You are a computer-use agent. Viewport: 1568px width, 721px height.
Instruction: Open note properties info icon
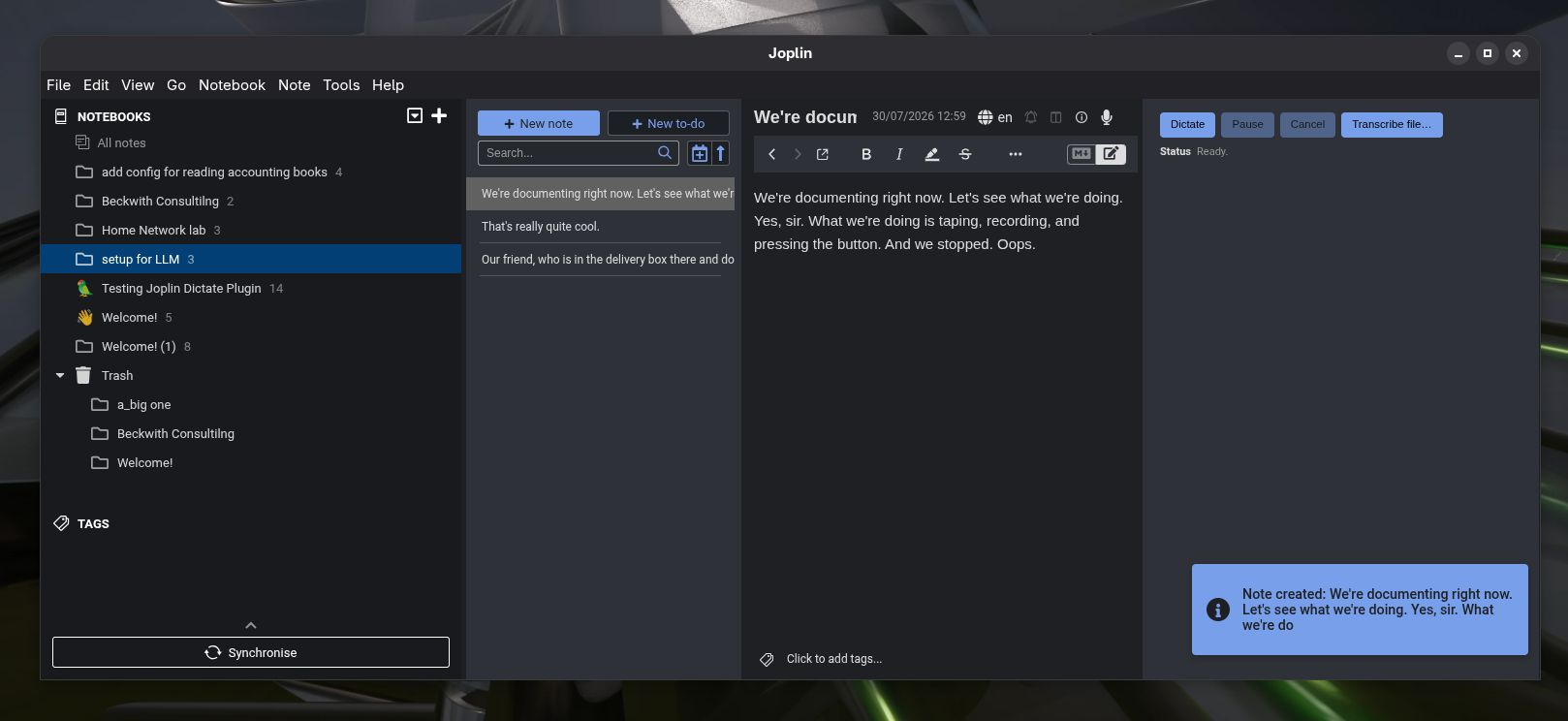pyautogui.click(x=1082, y=117)
